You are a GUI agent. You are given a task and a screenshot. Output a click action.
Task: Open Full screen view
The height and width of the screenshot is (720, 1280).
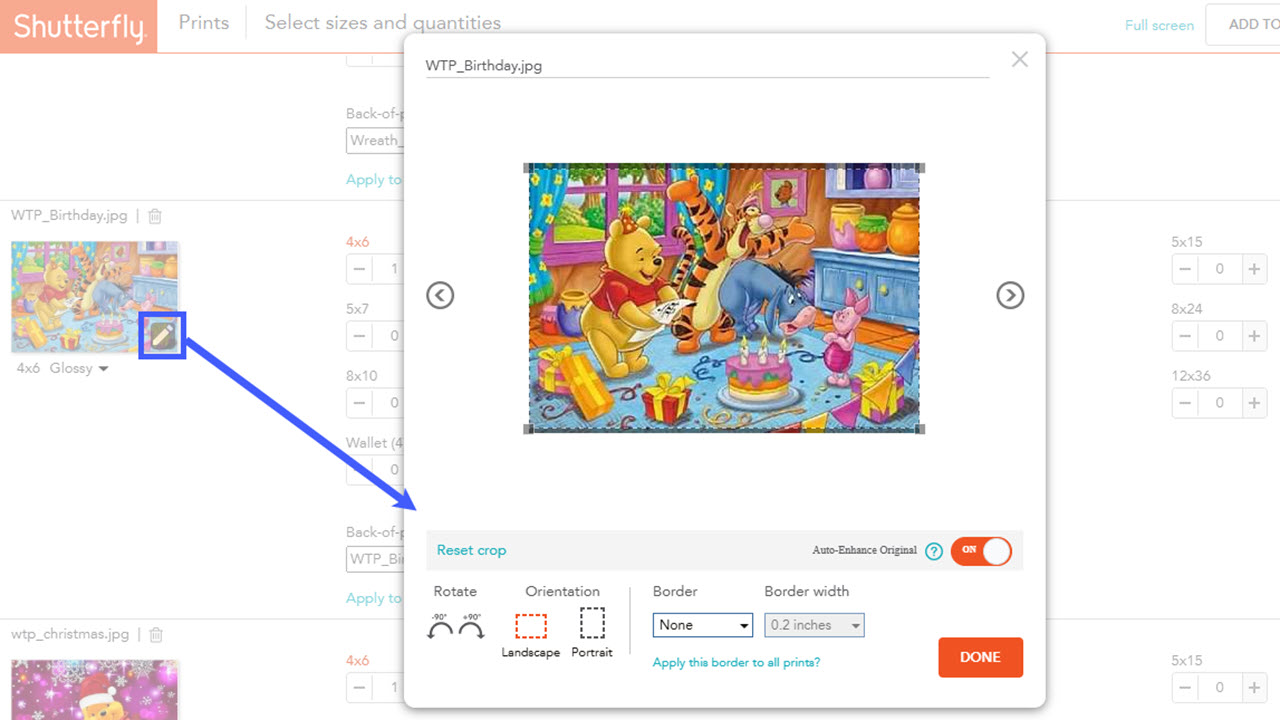pyautogui.click(x=1159, y=24)
